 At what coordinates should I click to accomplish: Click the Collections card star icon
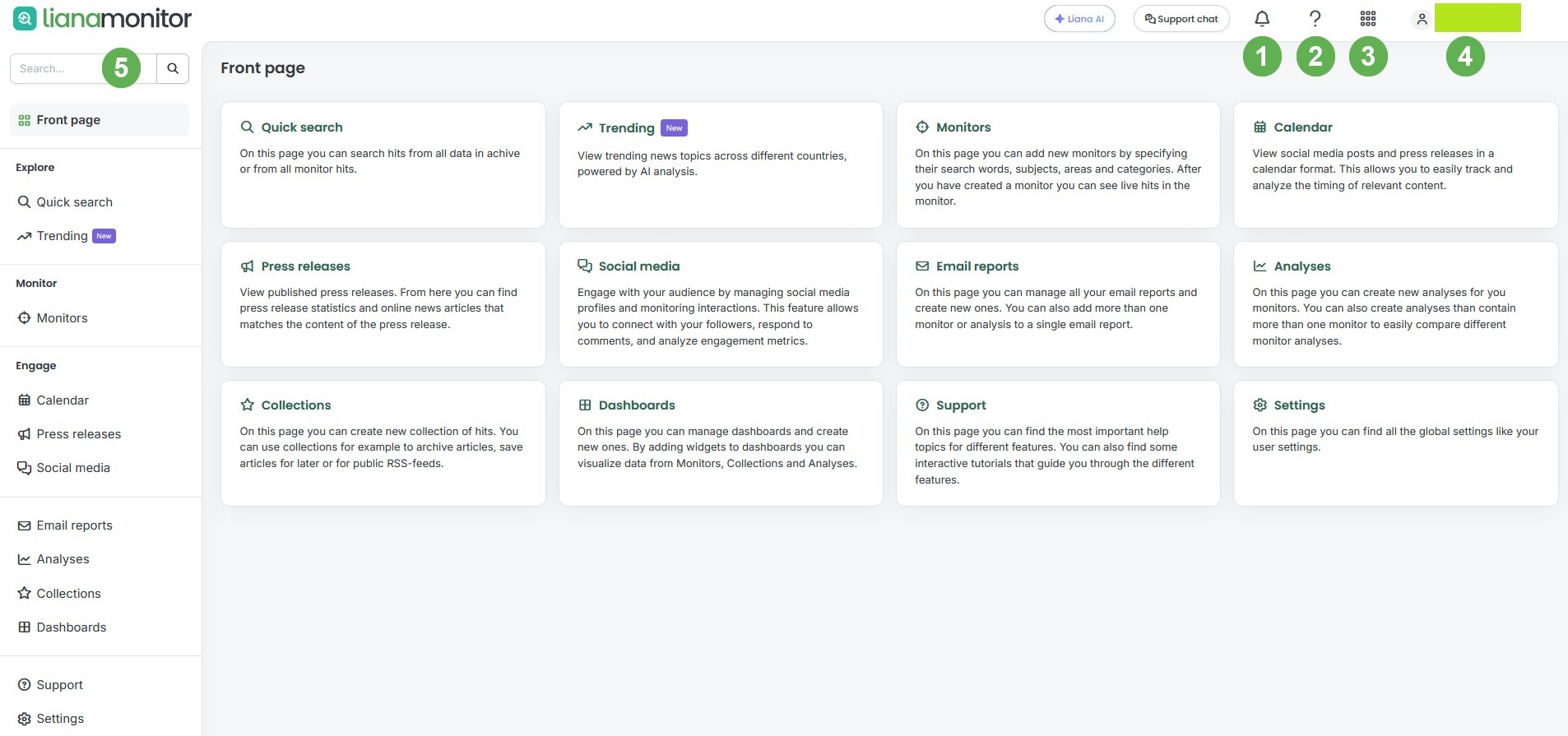(247, 405)
